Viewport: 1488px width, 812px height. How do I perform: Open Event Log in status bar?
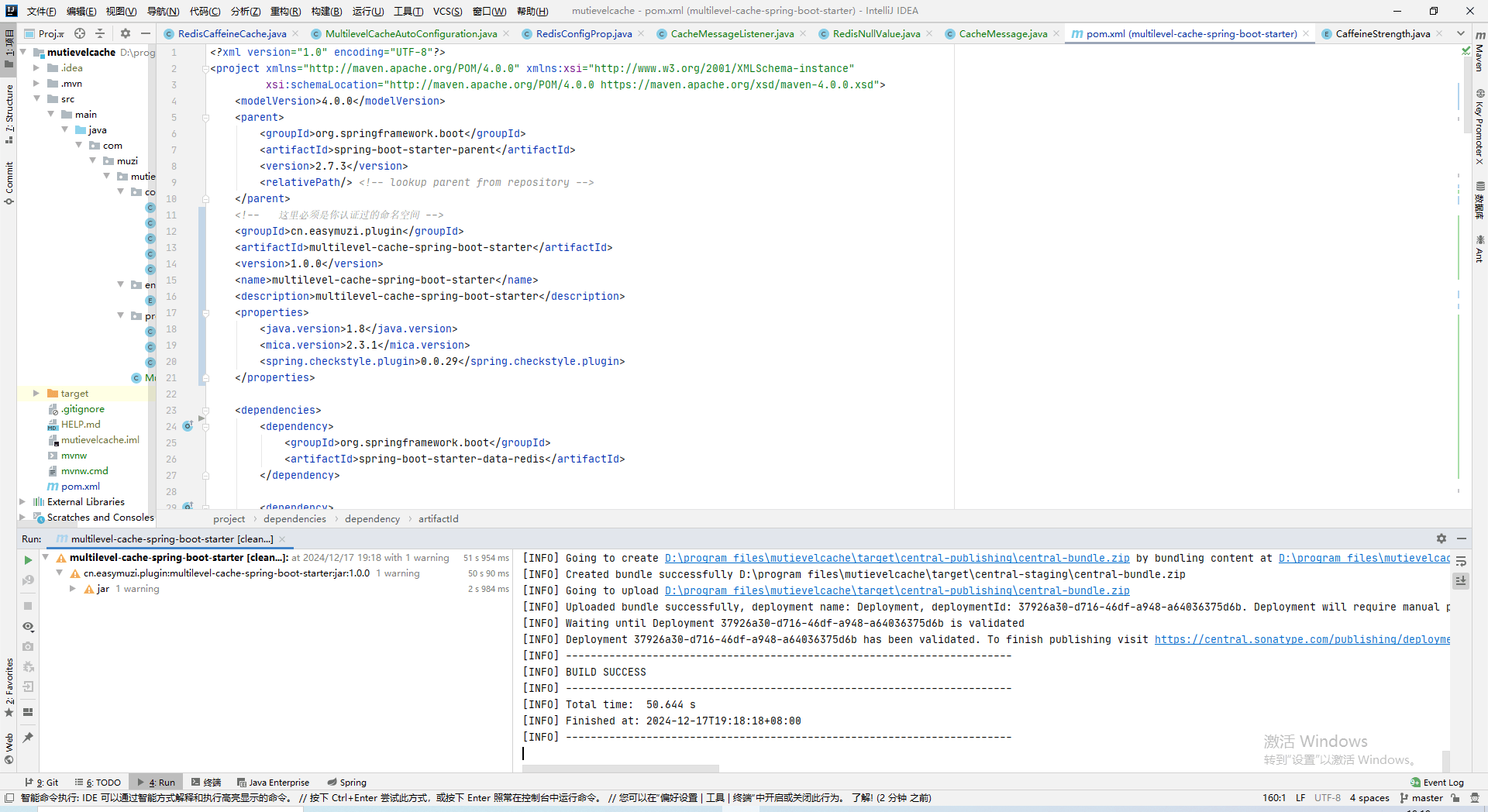(x=1437, y=783)
